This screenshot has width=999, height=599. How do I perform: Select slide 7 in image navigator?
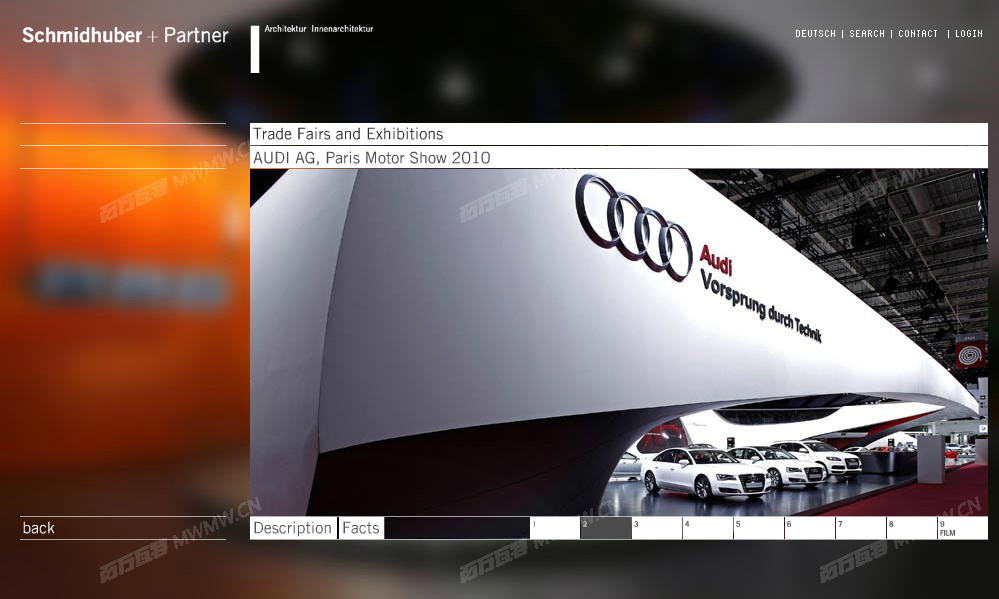(861, 528)
